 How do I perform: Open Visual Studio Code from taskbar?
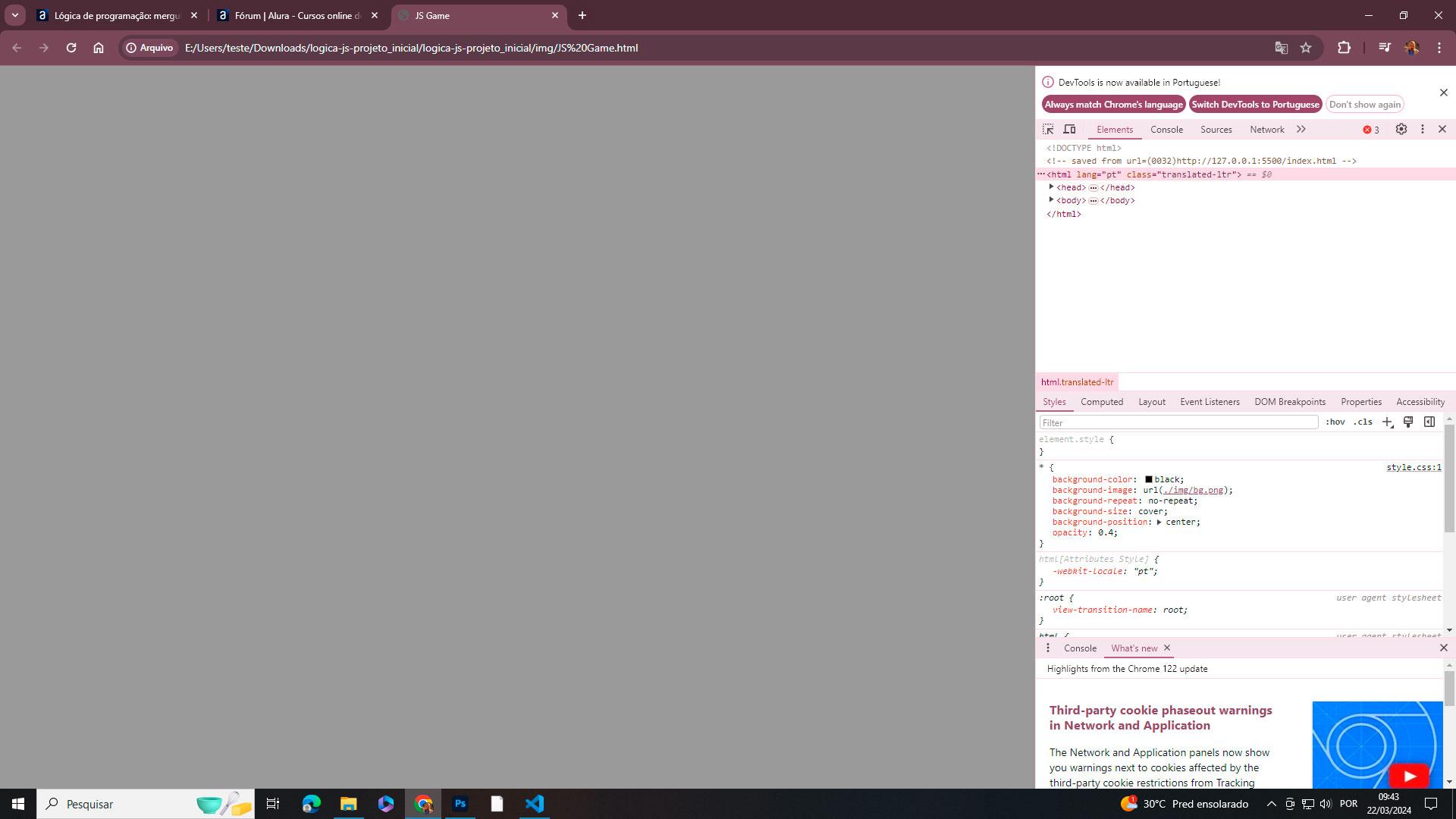[535, 804]
